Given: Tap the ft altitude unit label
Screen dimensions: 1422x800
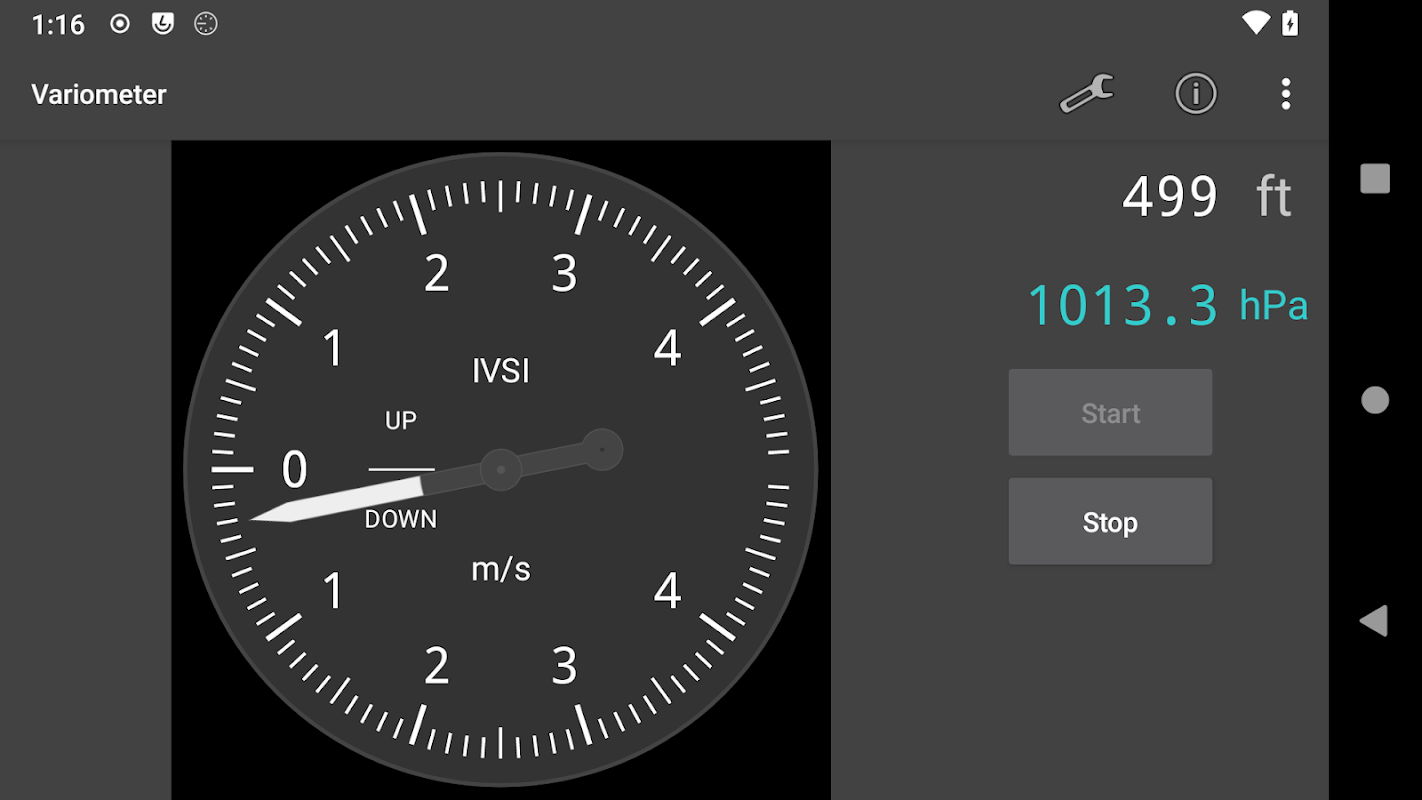Looking at the screenshot, I should [x=1274, y=196].
